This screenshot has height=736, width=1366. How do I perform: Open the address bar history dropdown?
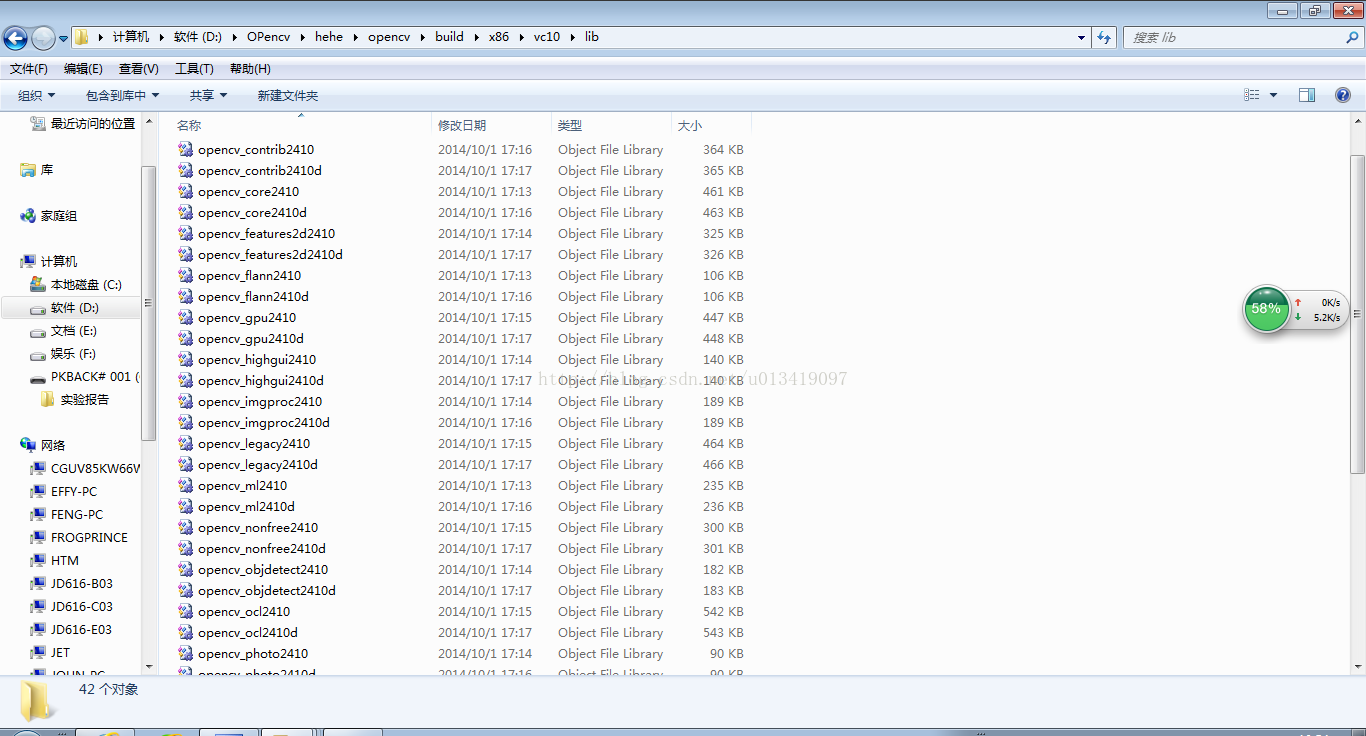point(1082,37)
